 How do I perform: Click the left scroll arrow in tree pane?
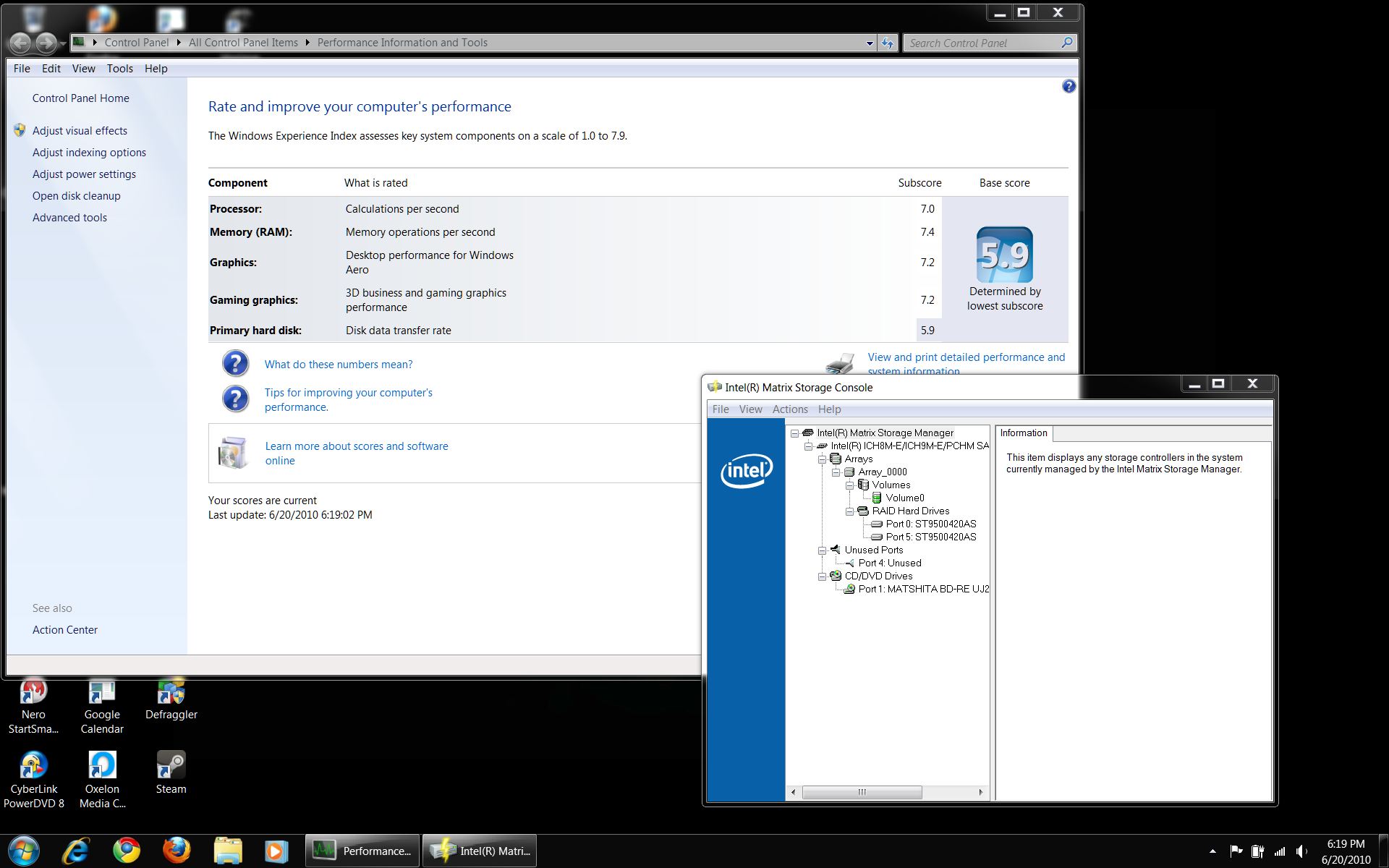tap(794, 792)
